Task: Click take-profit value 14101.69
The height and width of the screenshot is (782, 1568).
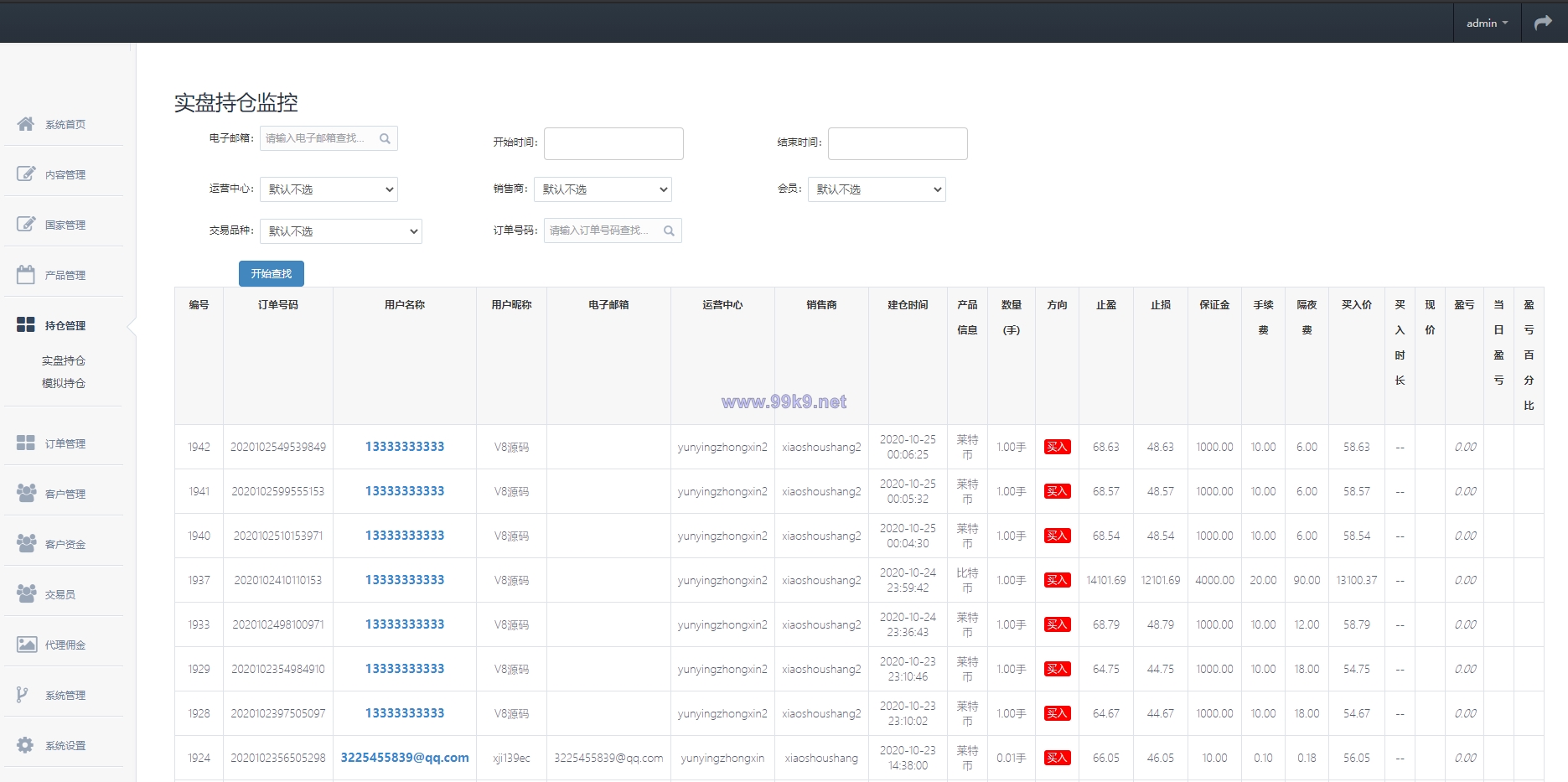Action: pyautogui.click(x=1105, y=581)
